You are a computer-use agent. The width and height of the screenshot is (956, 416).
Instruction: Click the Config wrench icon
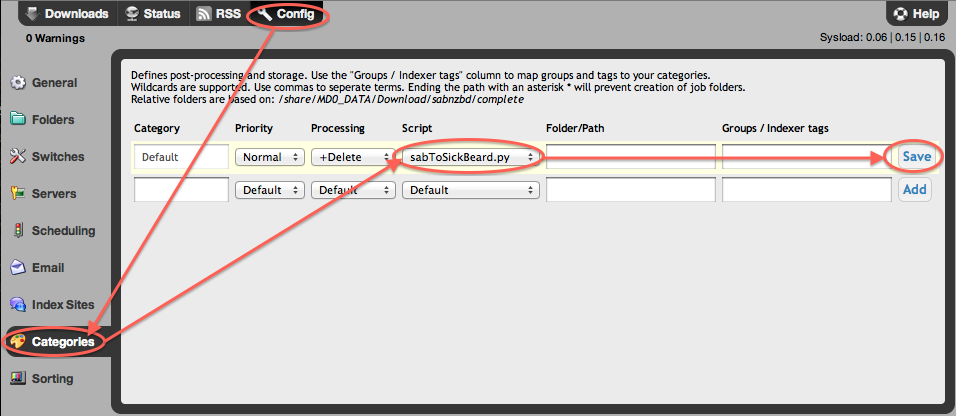265,13
